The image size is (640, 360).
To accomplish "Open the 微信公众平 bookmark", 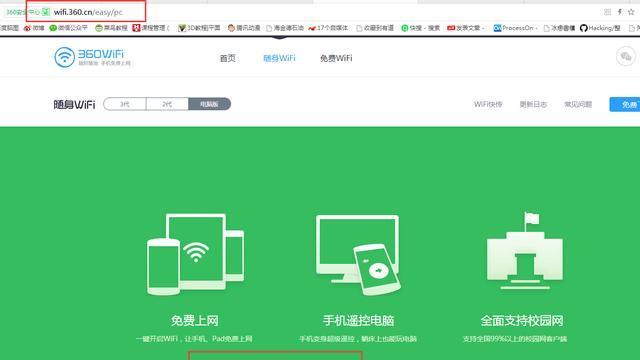I will (x=69, y=28).
